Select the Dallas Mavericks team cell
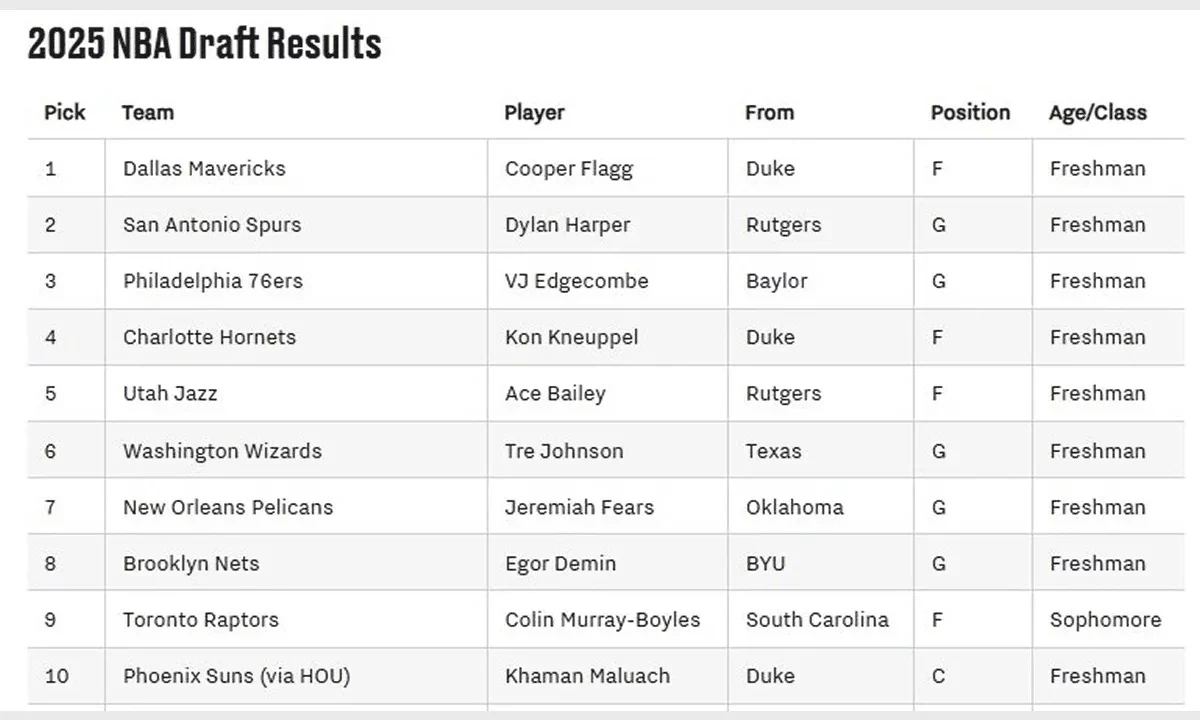 pyautogui.click(x=204, y=168)
